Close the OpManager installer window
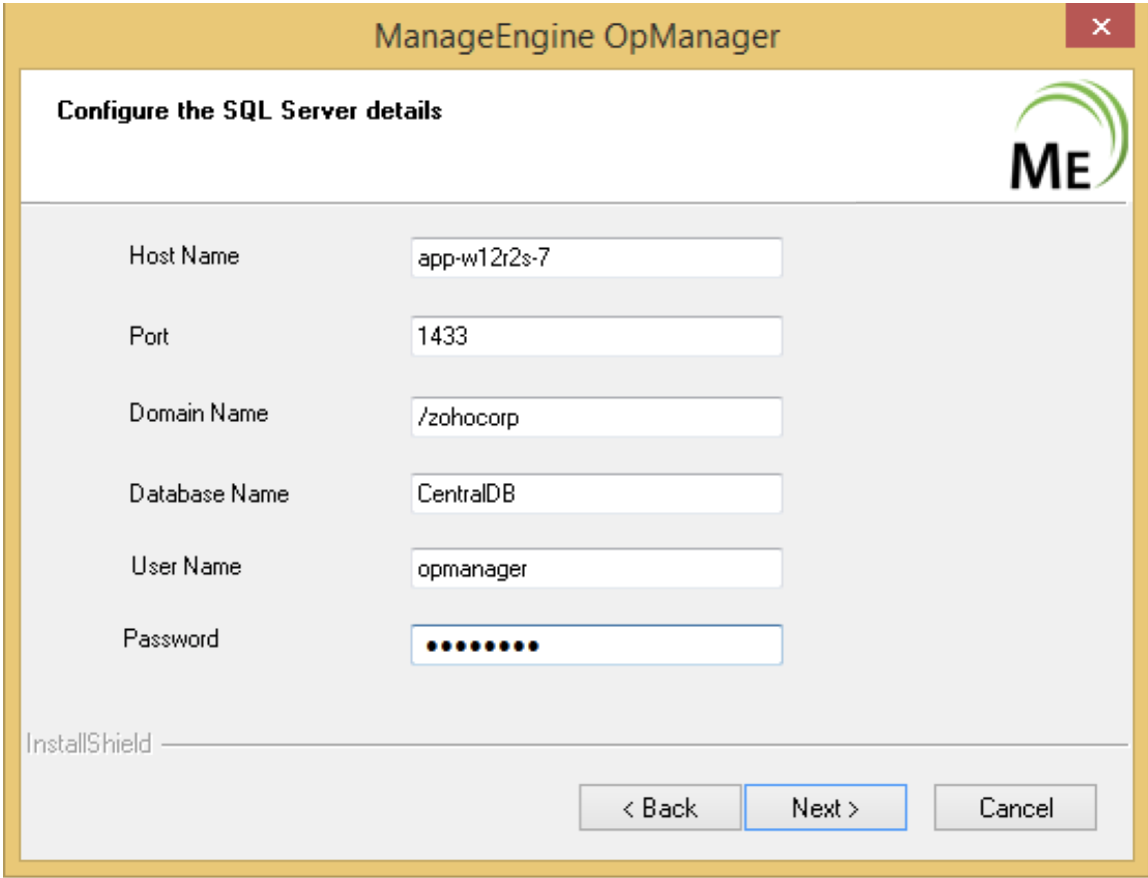This screenshot has width=1148, height=878. pyautogui.click(x=1101, y=29)
